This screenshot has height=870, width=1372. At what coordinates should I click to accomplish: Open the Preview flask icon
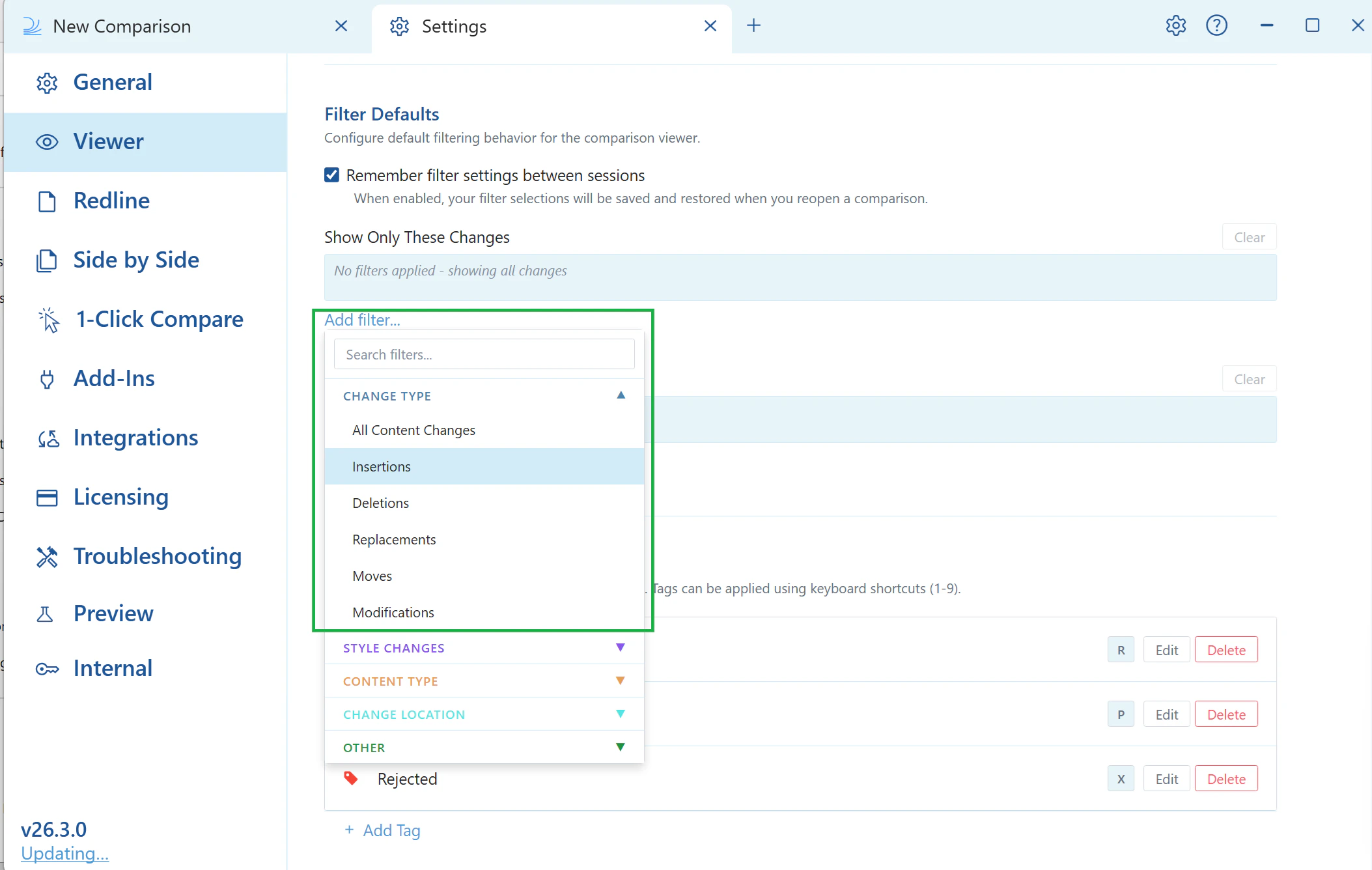(46, 614)
